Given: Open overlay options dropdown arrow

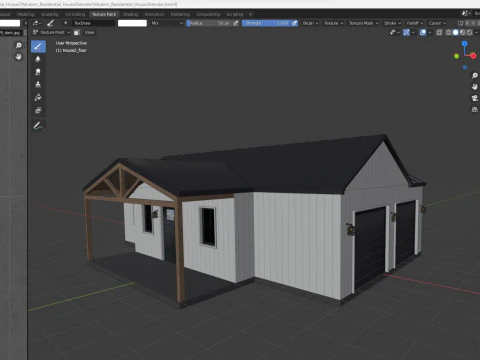Looking at the screenshot, I should 429,32.
